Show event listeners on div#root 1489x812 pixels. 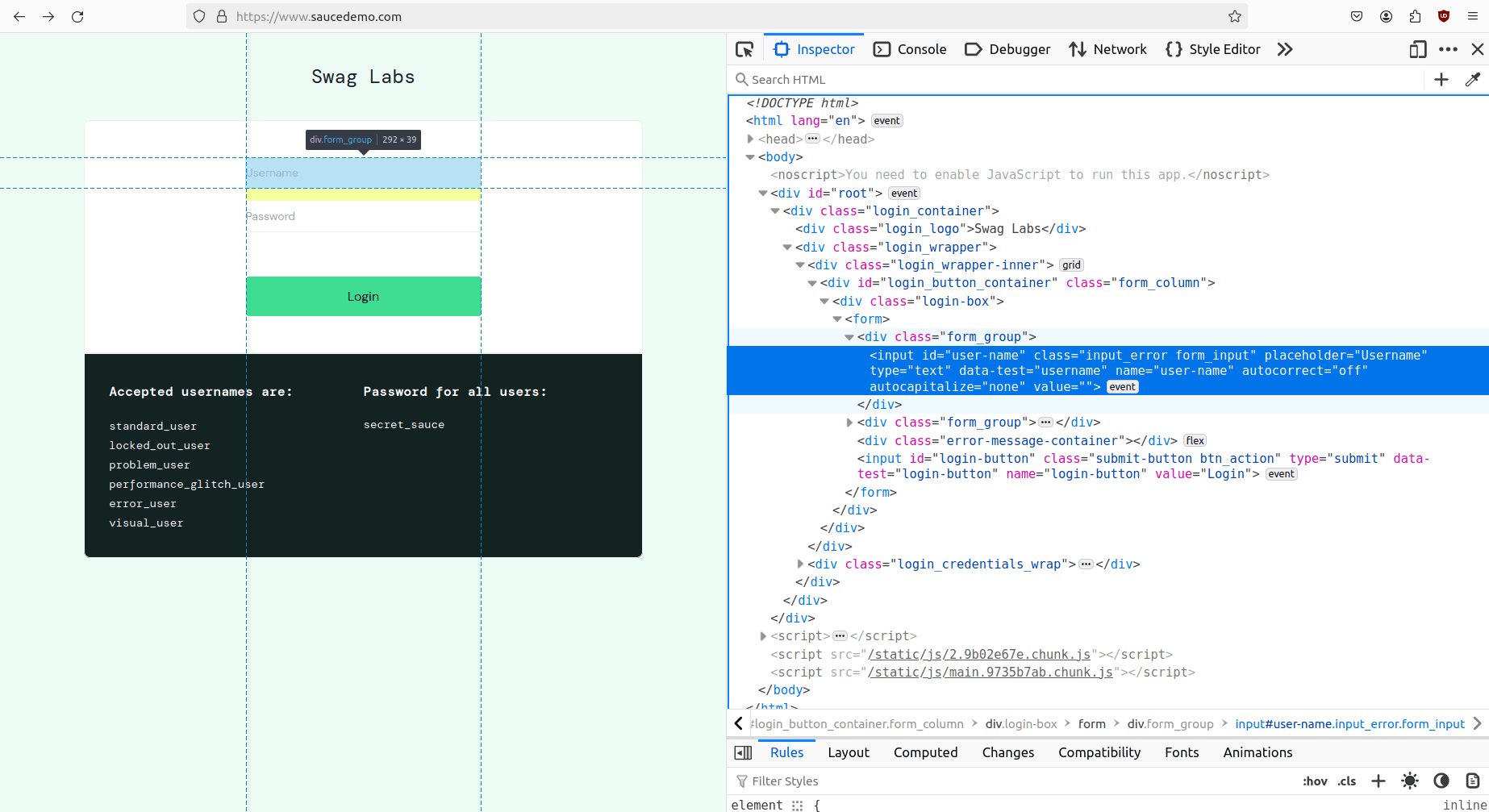tap(904, 194)
